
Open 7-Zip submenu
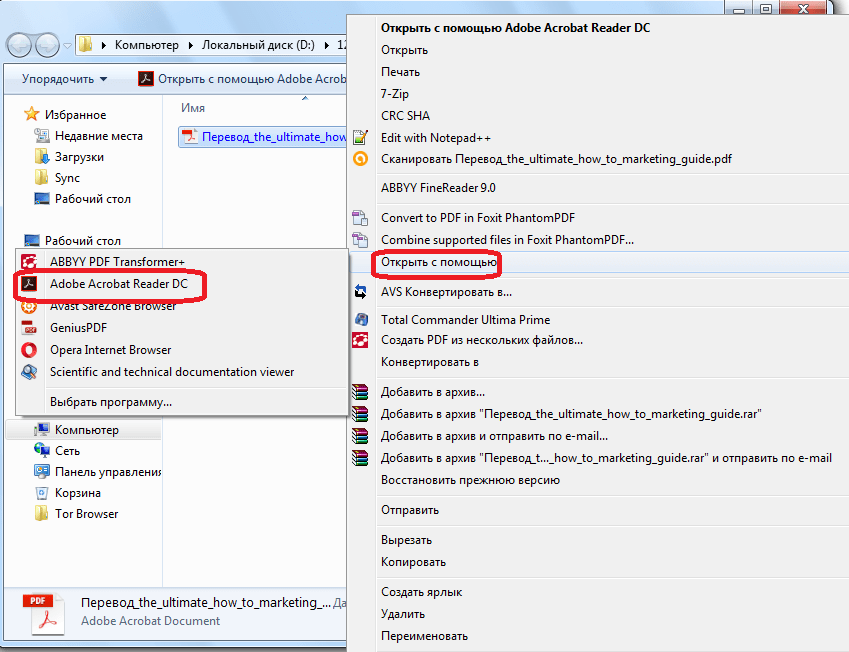click(395, 94)
